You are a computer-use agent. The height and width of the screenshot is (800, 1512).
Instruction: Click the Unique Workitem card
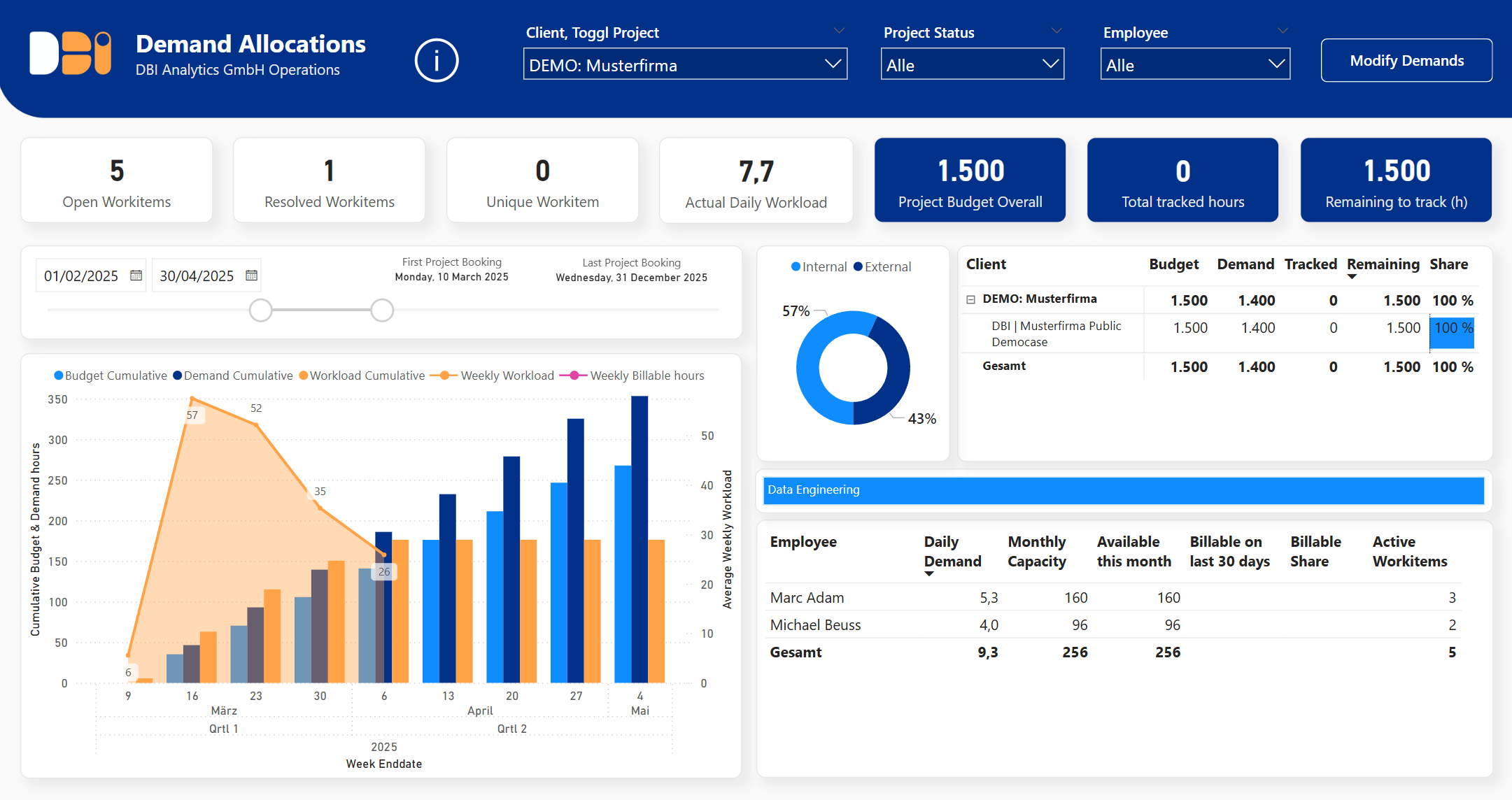coord(543,180)
